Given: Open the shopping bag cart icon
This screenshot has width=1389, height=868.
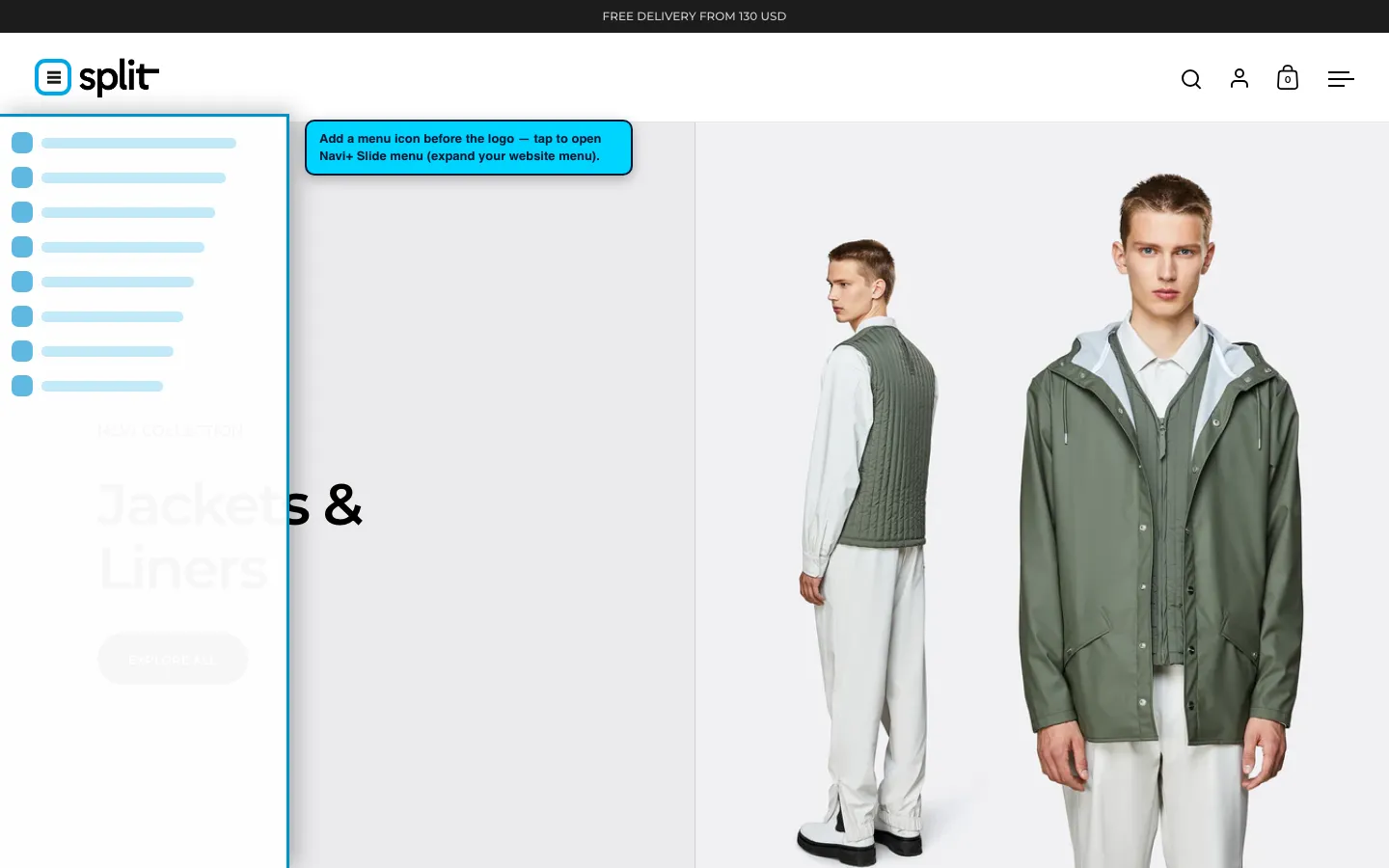Looking at the screenshot, I should pos(1288,77).
